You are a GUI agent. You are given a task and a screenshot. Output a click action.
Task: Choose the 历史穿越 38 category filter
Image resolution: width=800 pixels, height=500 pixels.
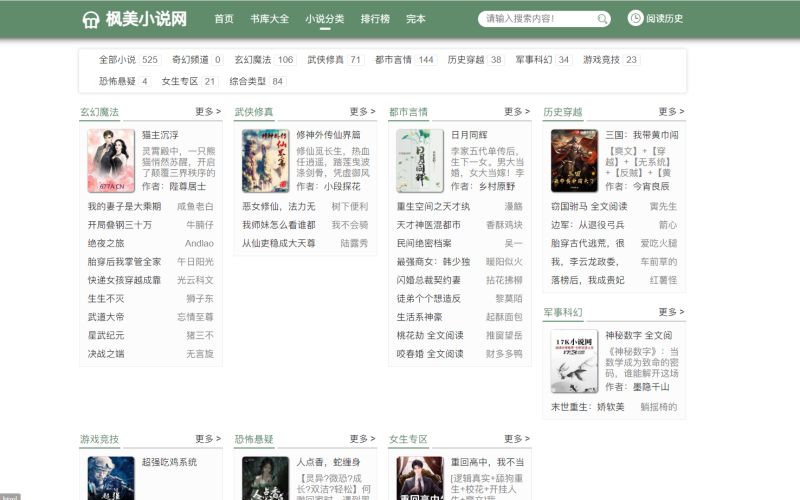point(476,60)
